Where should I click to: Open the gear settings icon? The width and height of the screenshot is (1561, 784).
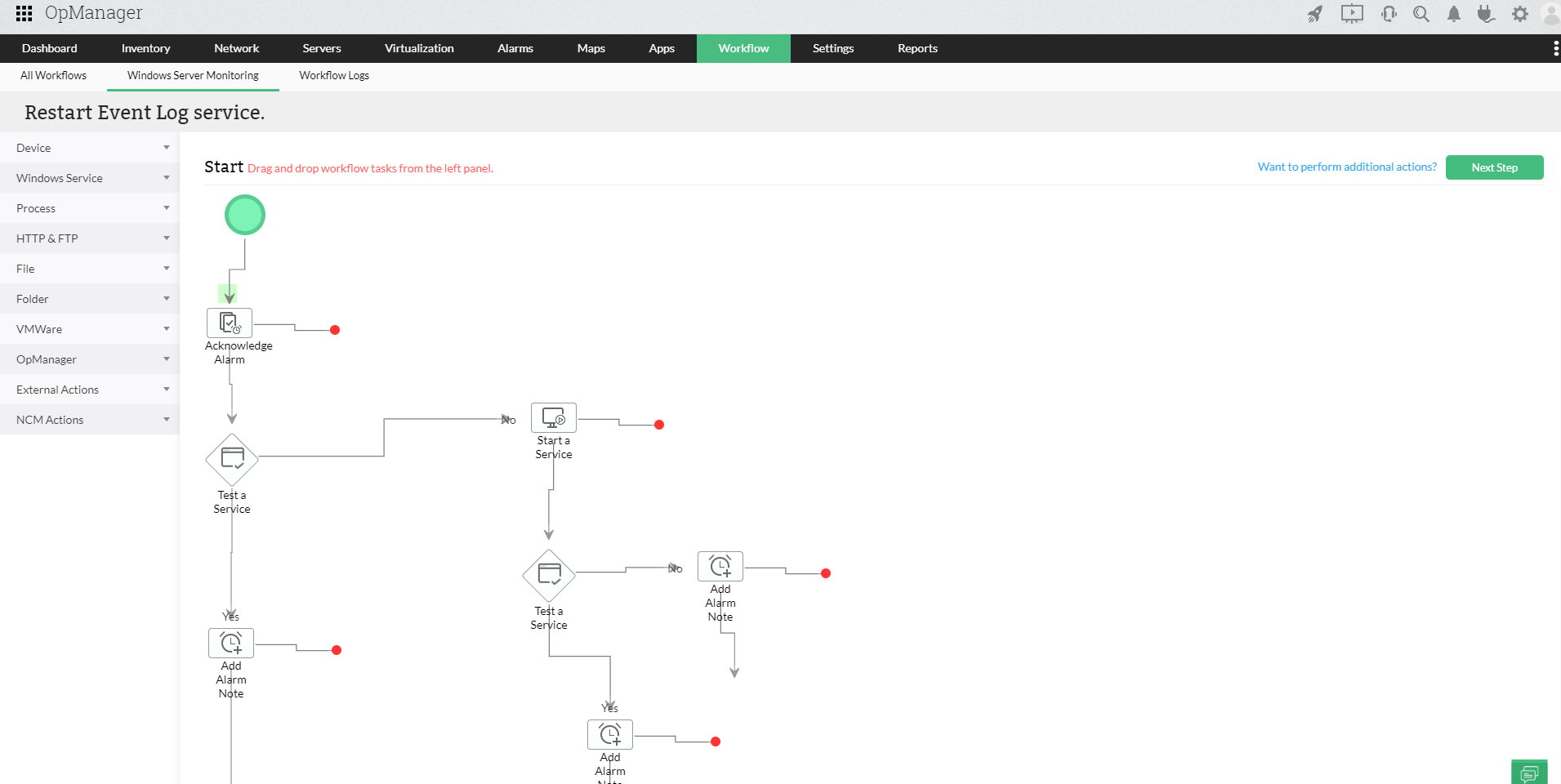[1519, 14]
